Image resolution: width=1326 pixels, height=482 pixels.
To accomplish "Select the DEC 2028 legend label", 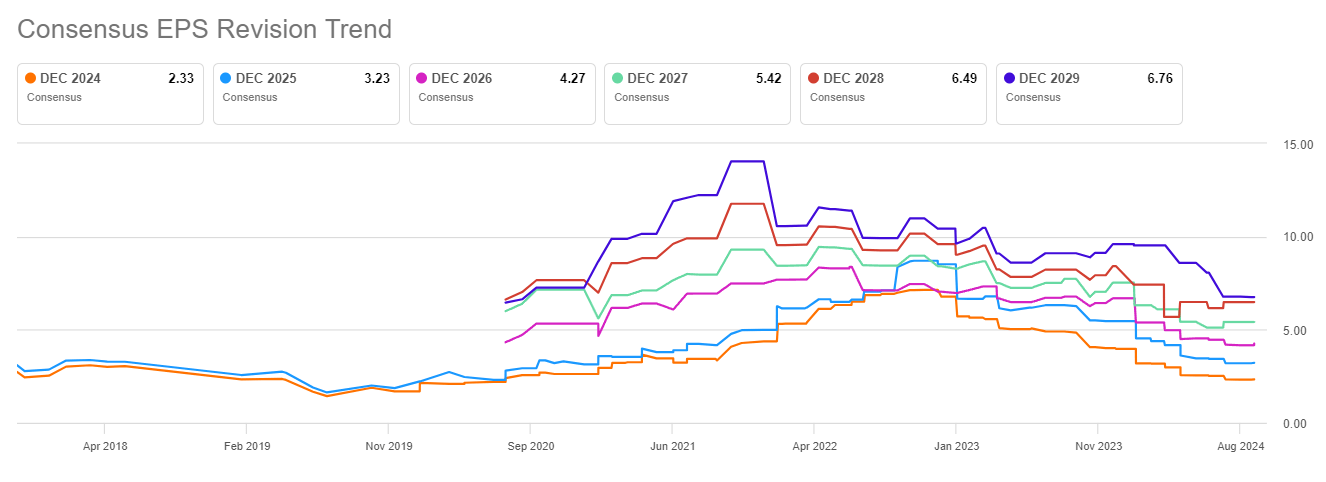I will coord(853,78).
